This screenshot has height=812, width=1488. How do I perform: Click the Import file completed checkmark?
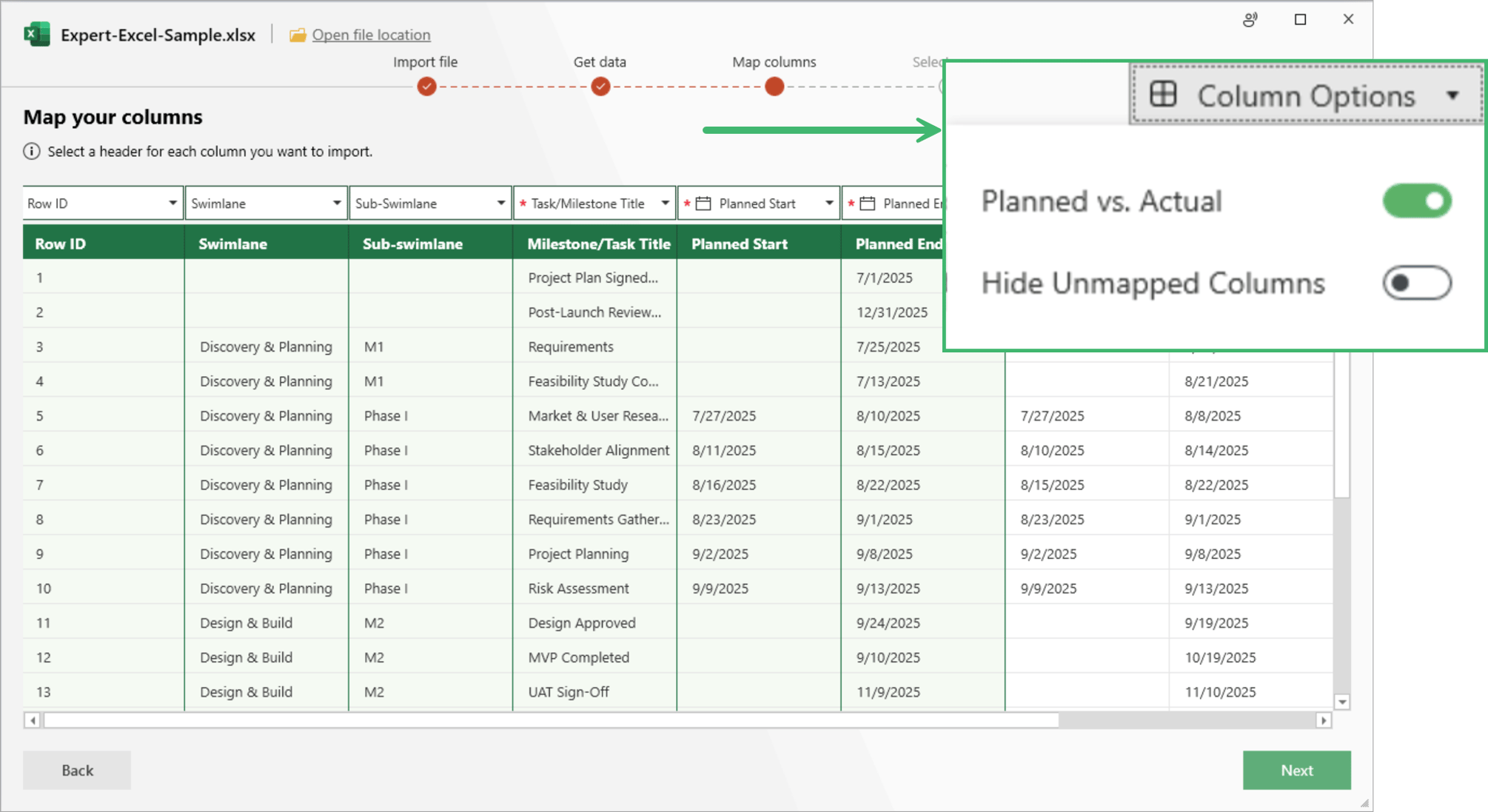coord(426,87)
